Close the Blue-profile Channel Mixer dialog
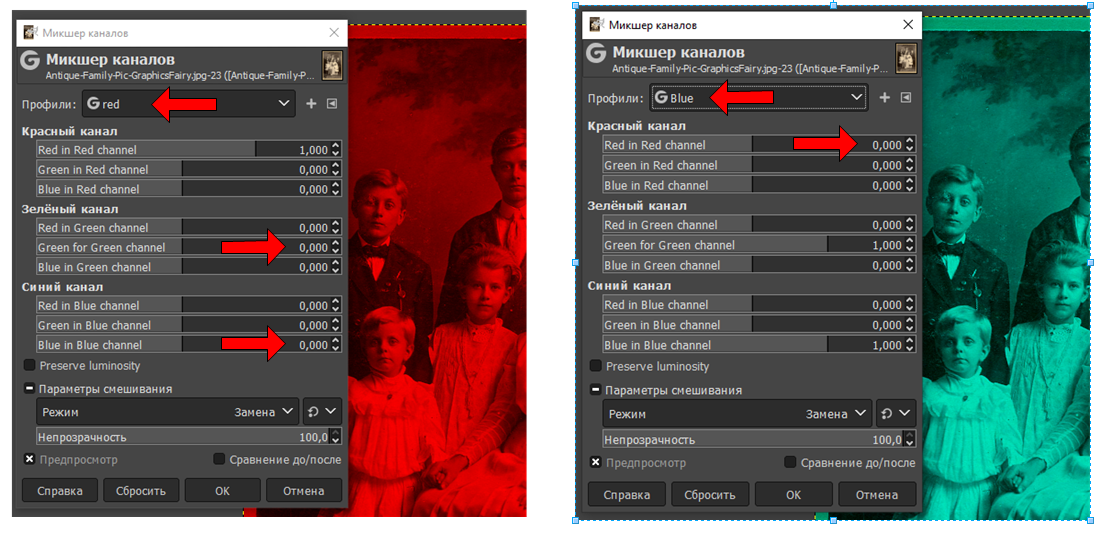The image size is (1113, 539). click(907, 25)
